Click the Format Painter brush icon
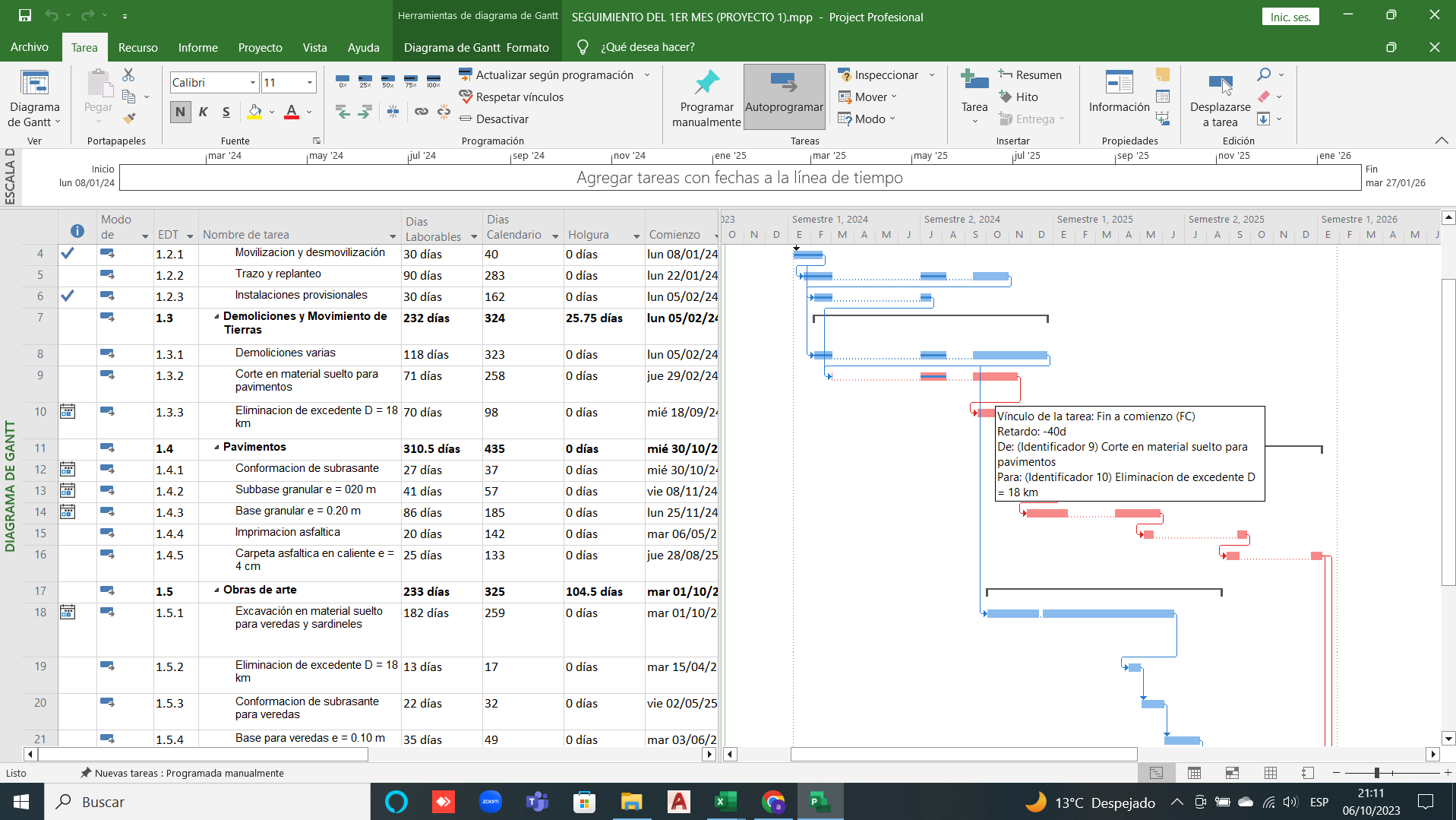 click(129, 119)
